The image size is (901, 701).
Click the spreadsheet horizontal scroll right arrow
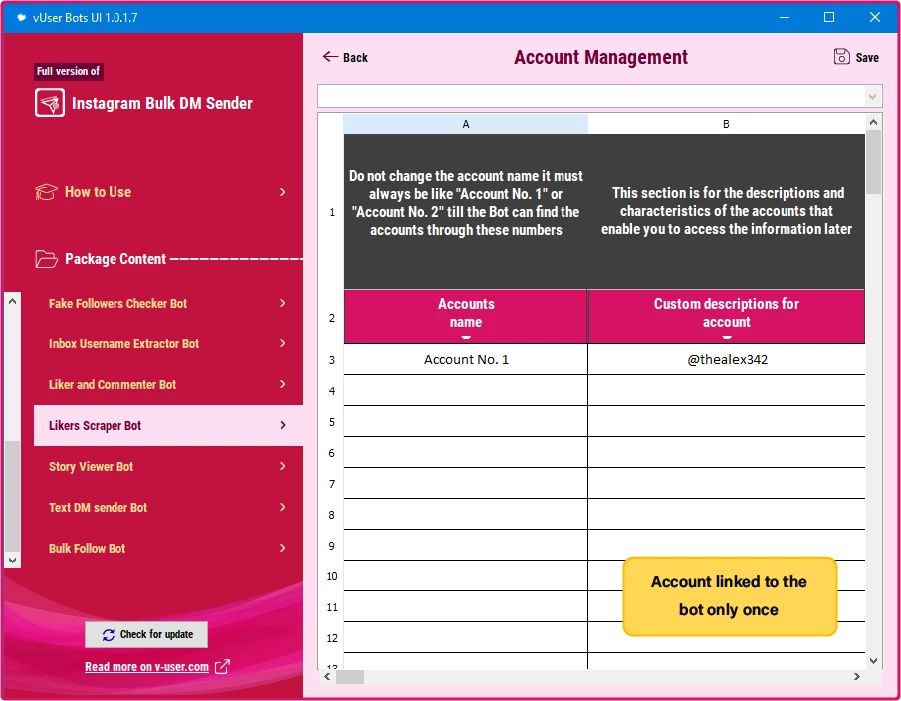pos(857,676)
